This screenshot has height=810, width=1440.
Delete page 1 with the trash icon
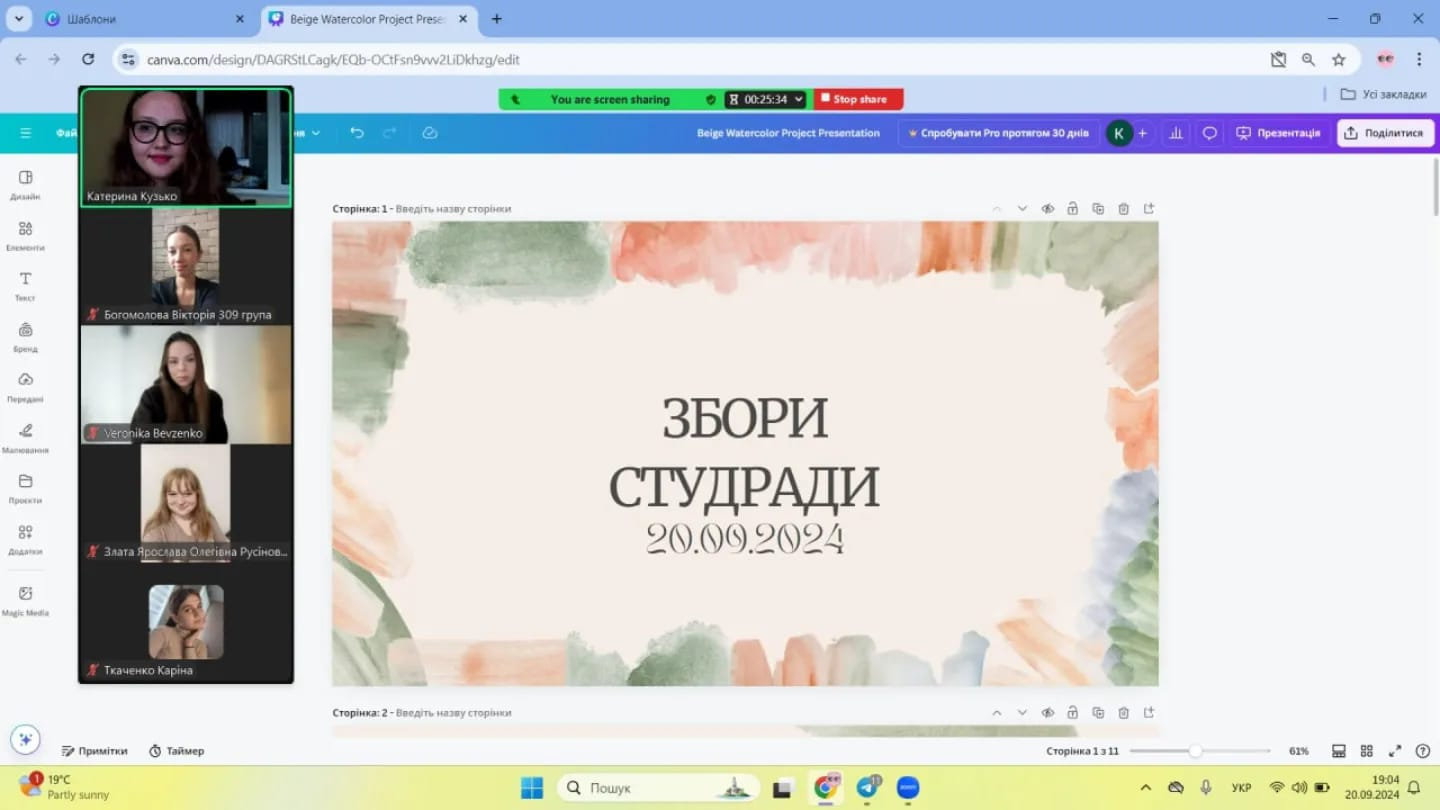click(1123, 209)
